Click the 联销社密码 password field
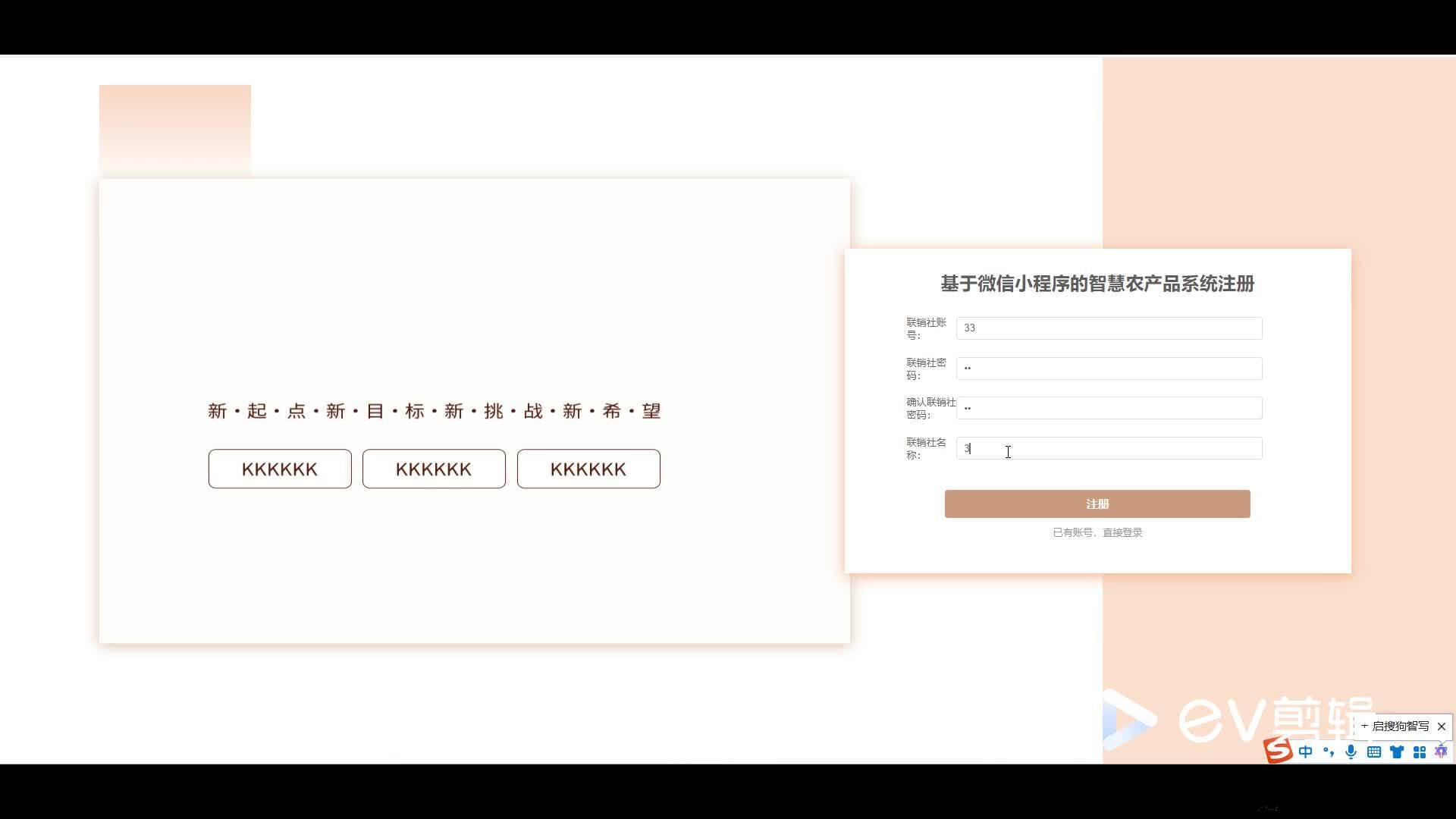The height and width of the screenshot is (819, 1456). (1109, 368)
